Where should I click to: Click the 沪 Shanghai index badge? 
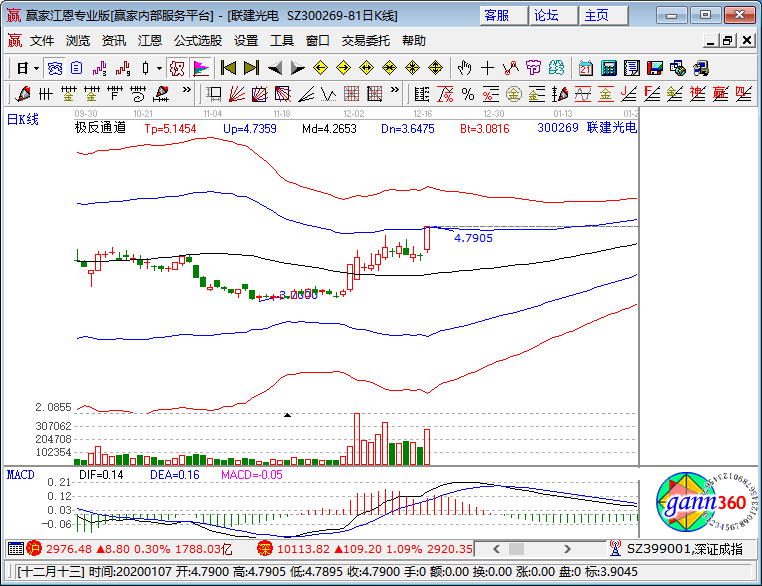tap(35, 549)
